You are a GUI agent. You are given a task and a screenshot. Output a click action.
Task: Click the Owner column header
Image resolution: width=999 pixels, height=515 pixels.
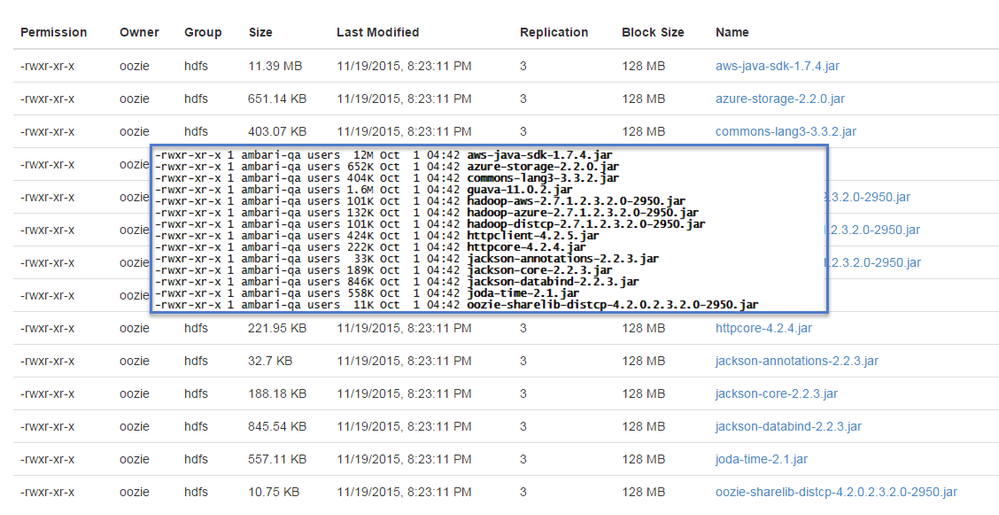(139, 33)
